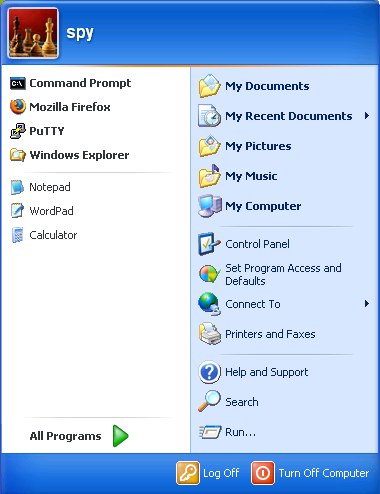Click the Help and Support question mark icon

point(209,372)
